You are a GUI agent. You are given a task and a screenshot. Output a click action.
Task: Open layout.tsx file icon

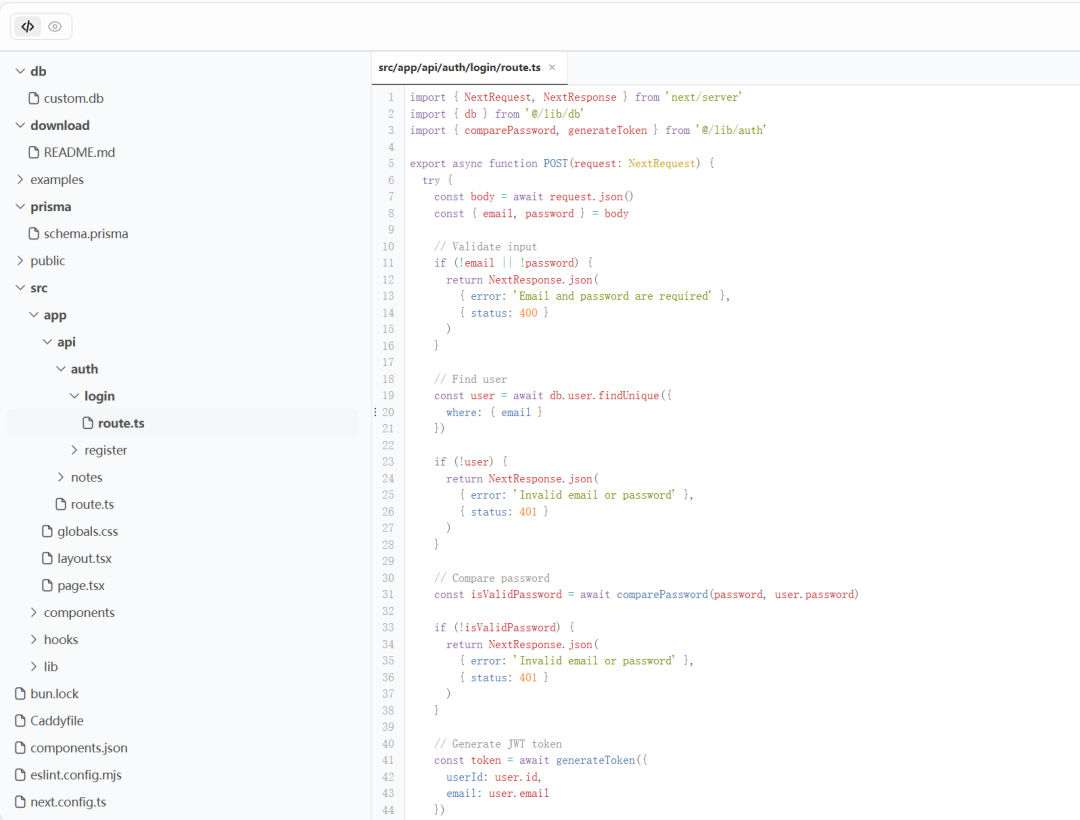(x=47, y=559)
